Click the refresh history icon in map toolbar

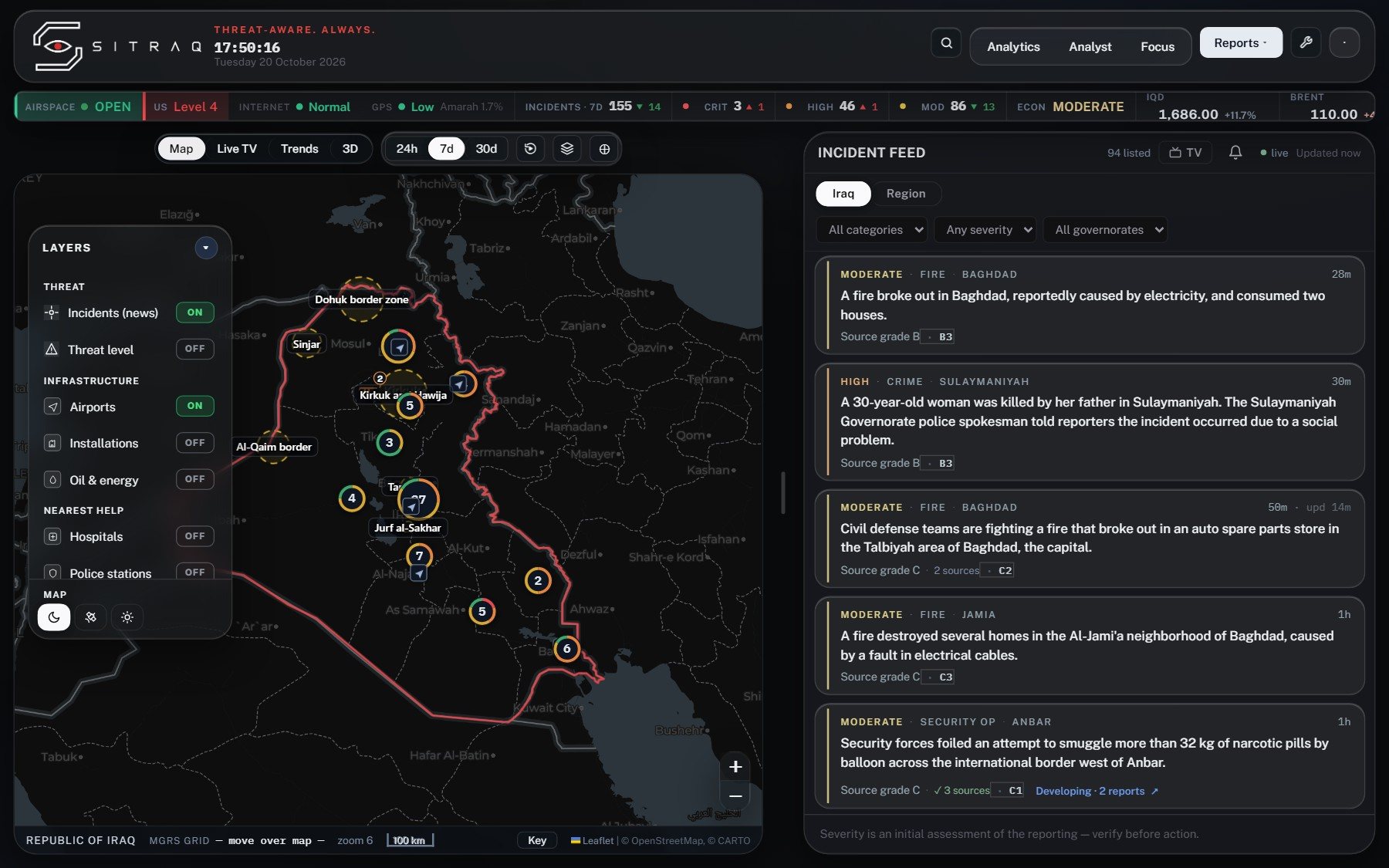tap(530, 149)
